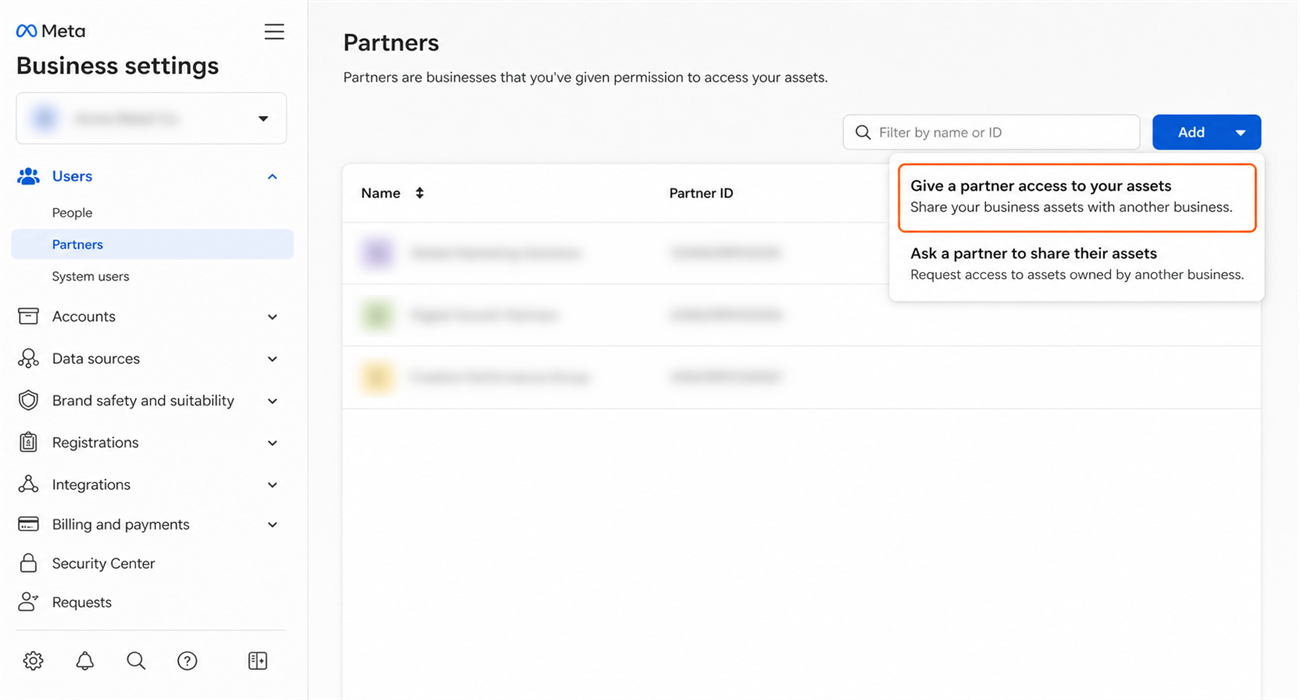Open the hamburger menu icon

[x=274, y=32]
